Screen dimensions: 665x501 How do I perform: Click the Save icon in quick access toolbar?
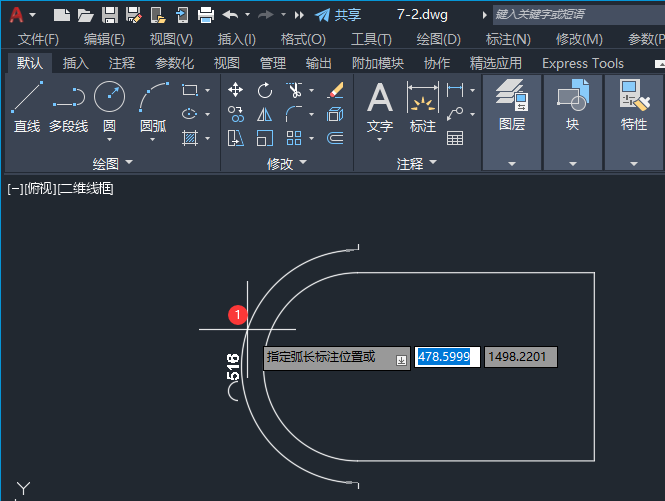109,15
